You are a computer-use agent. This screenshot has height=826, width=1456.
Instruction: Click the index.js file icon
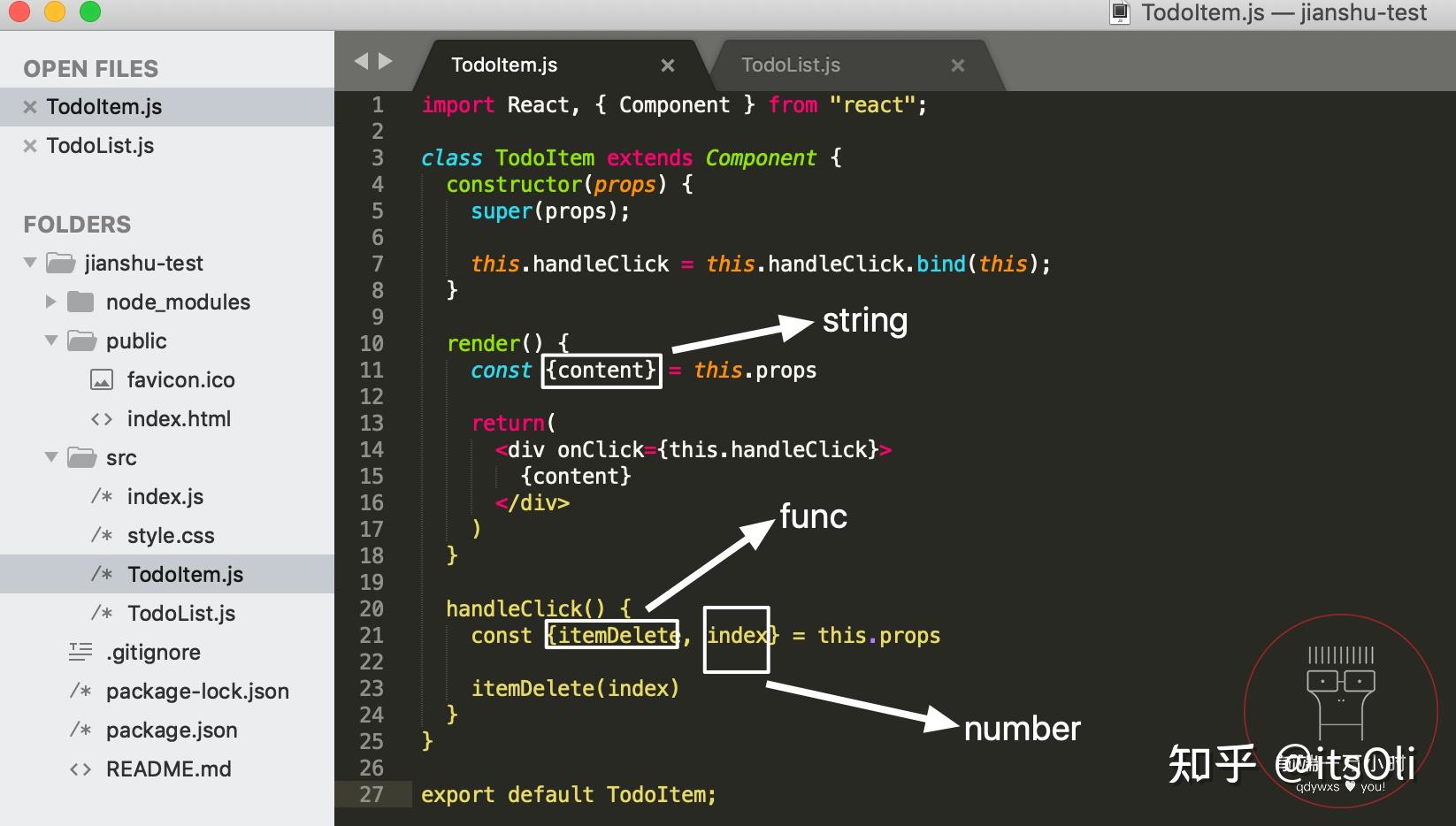[x=102, y=496]
